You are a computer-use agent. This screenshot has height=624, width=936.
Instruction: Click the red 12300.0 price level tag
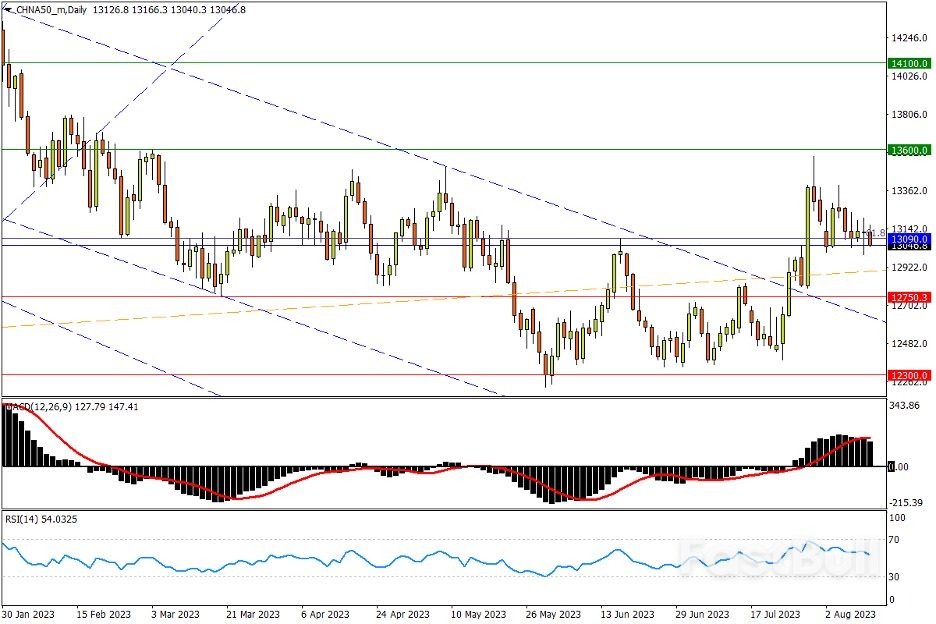tap(909, 375)
